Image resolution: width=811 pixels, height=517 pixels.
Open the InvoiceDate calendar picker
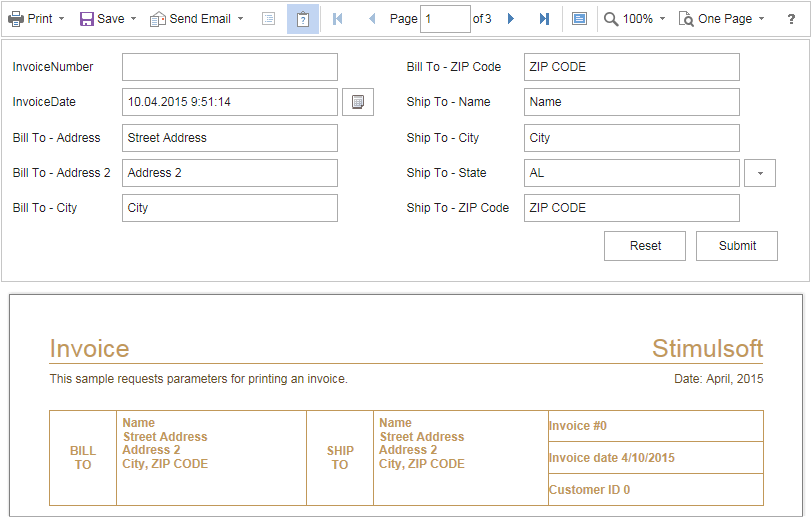click(358, 102)
